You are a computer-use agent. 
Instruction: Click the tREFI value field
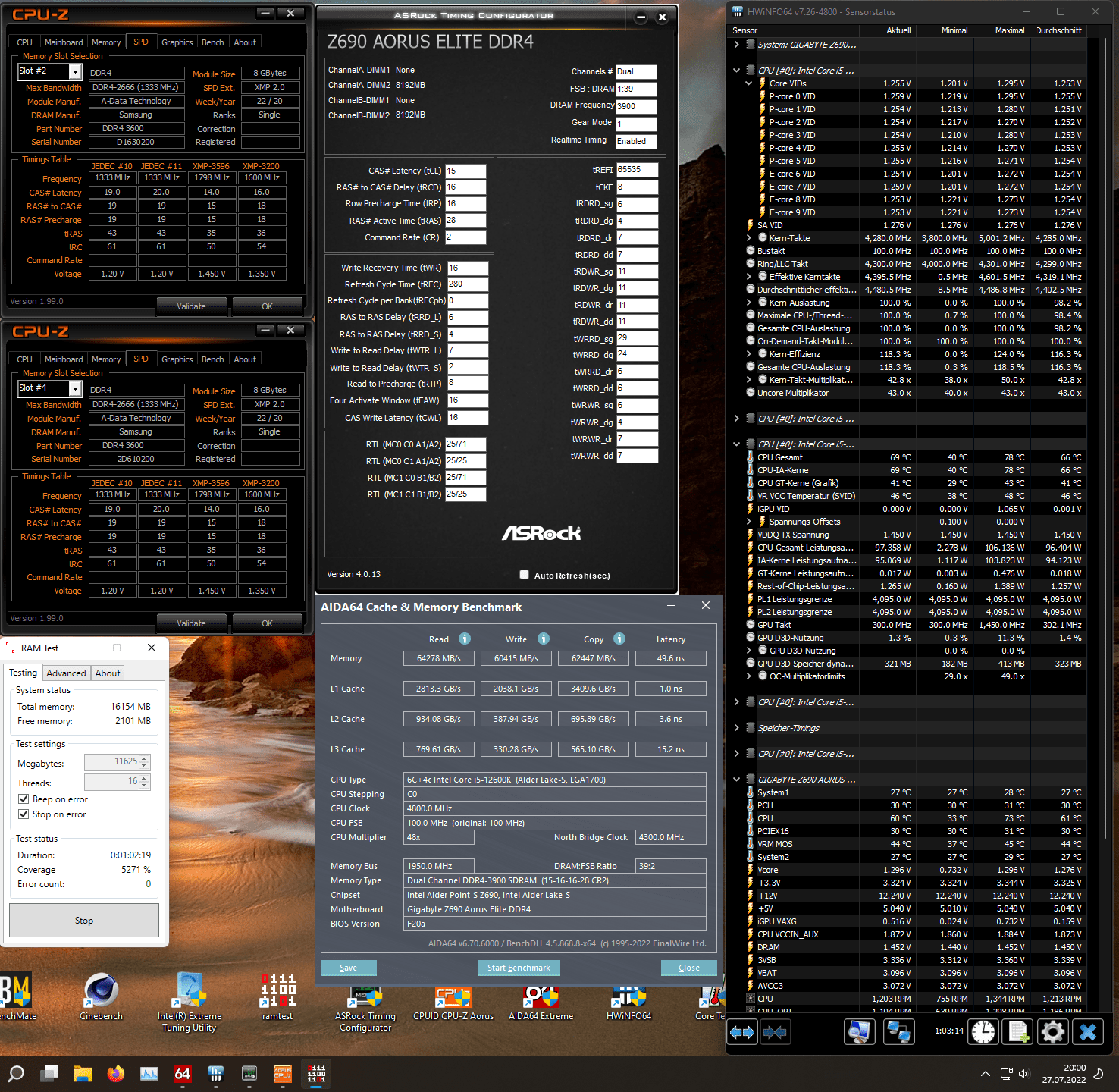click(637, 170)
